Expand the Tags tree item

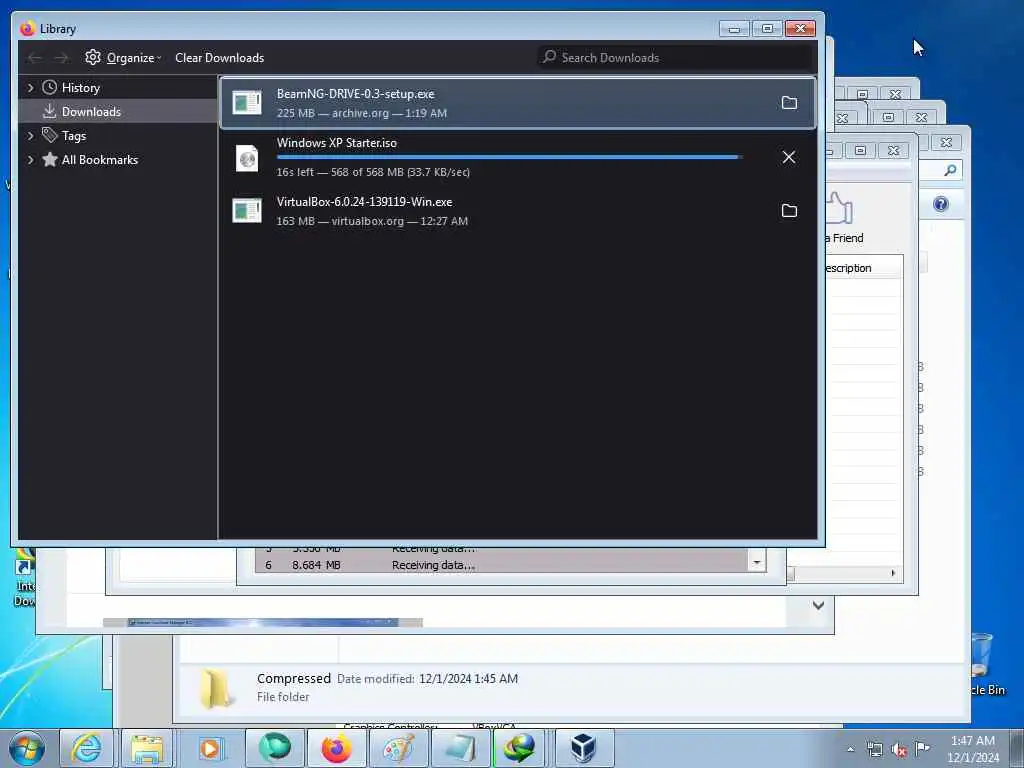pos(30,135)
